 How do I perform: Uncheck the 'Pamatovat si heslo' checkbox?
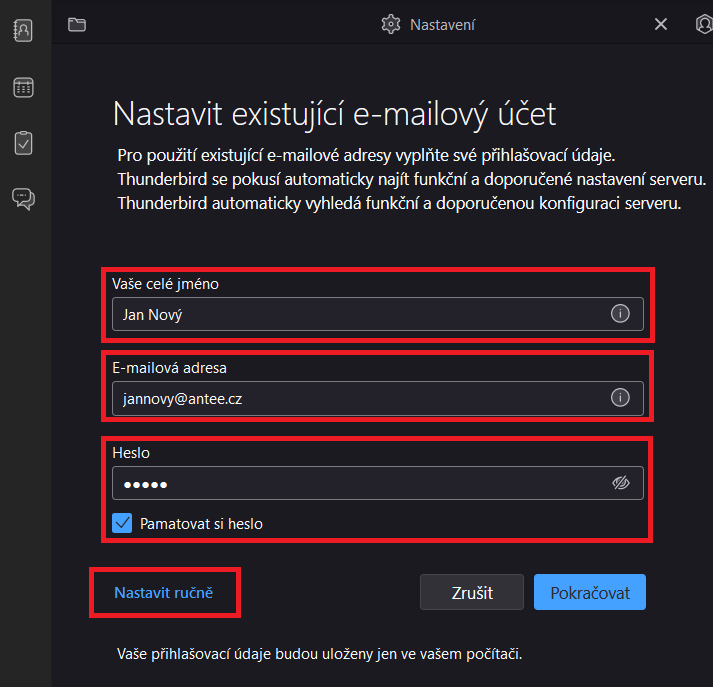[123, 523]
